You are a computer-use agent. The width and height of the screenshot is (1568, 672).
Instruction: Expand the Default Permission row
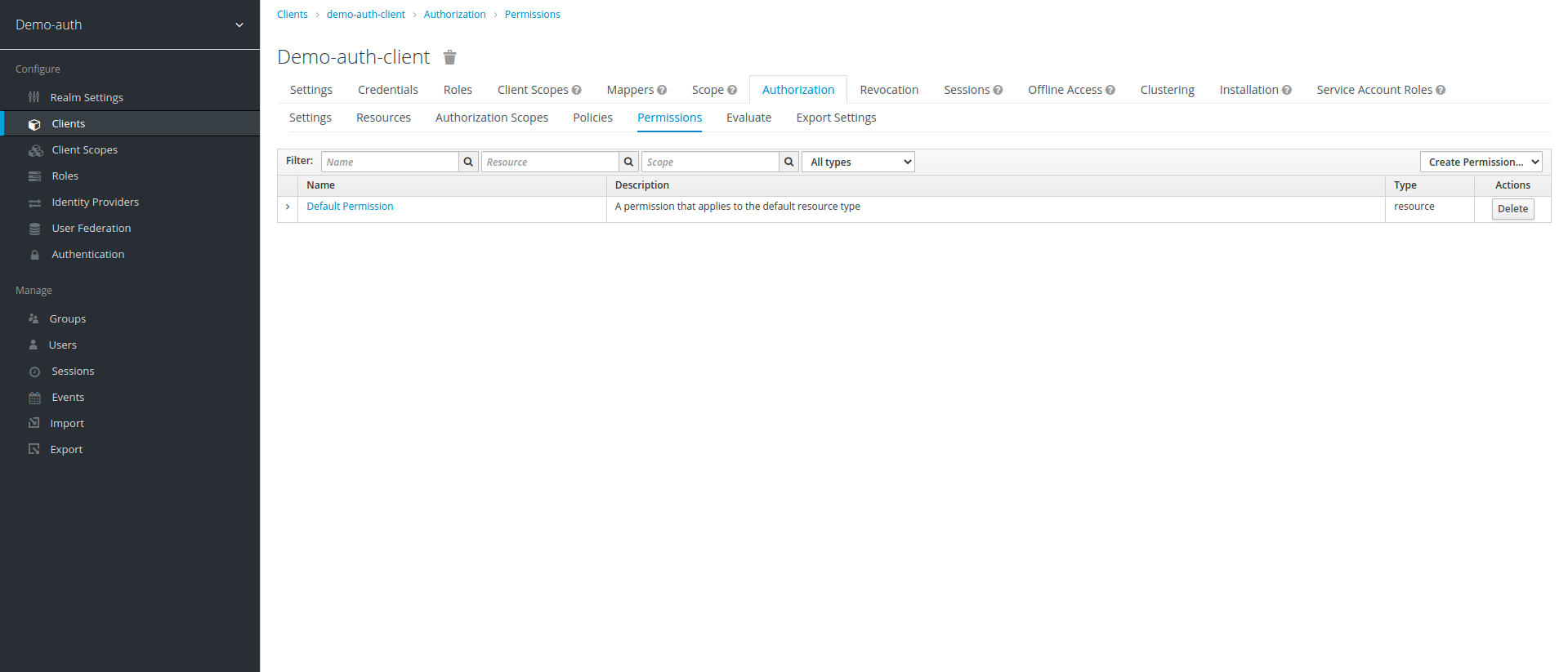288,207
